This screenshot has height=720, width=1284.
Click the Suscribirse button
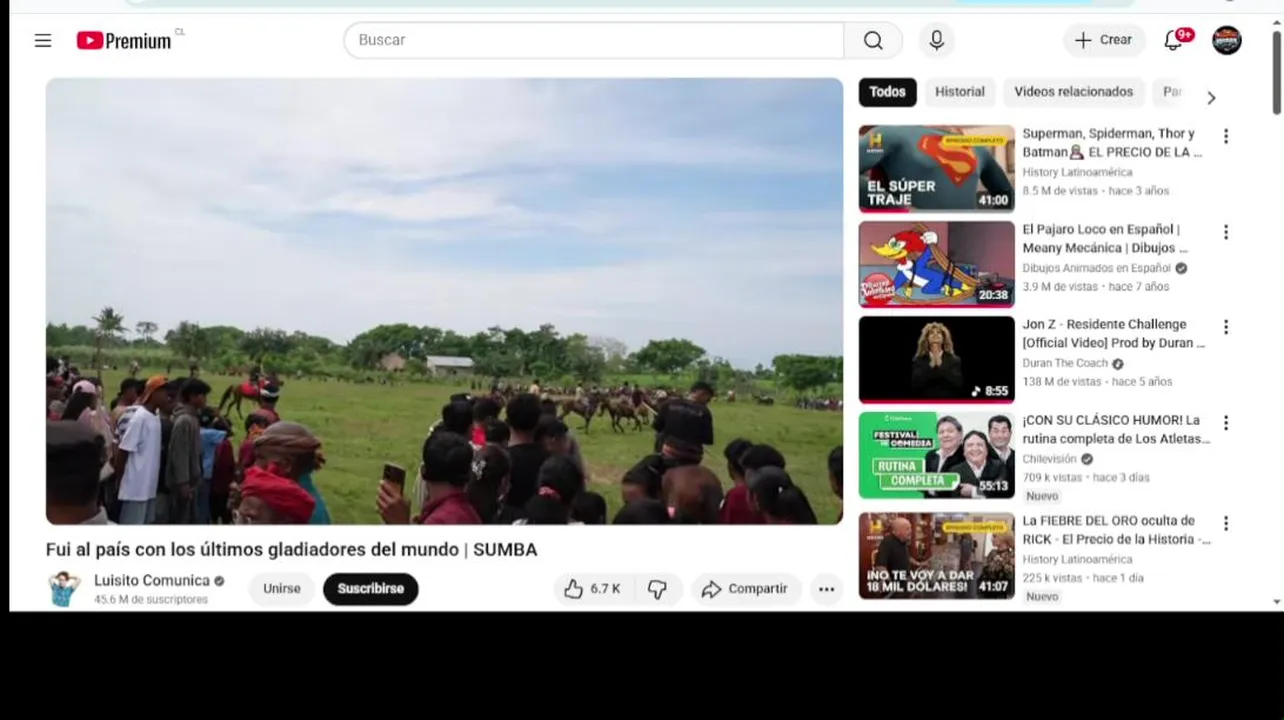[x=370, y=589]
